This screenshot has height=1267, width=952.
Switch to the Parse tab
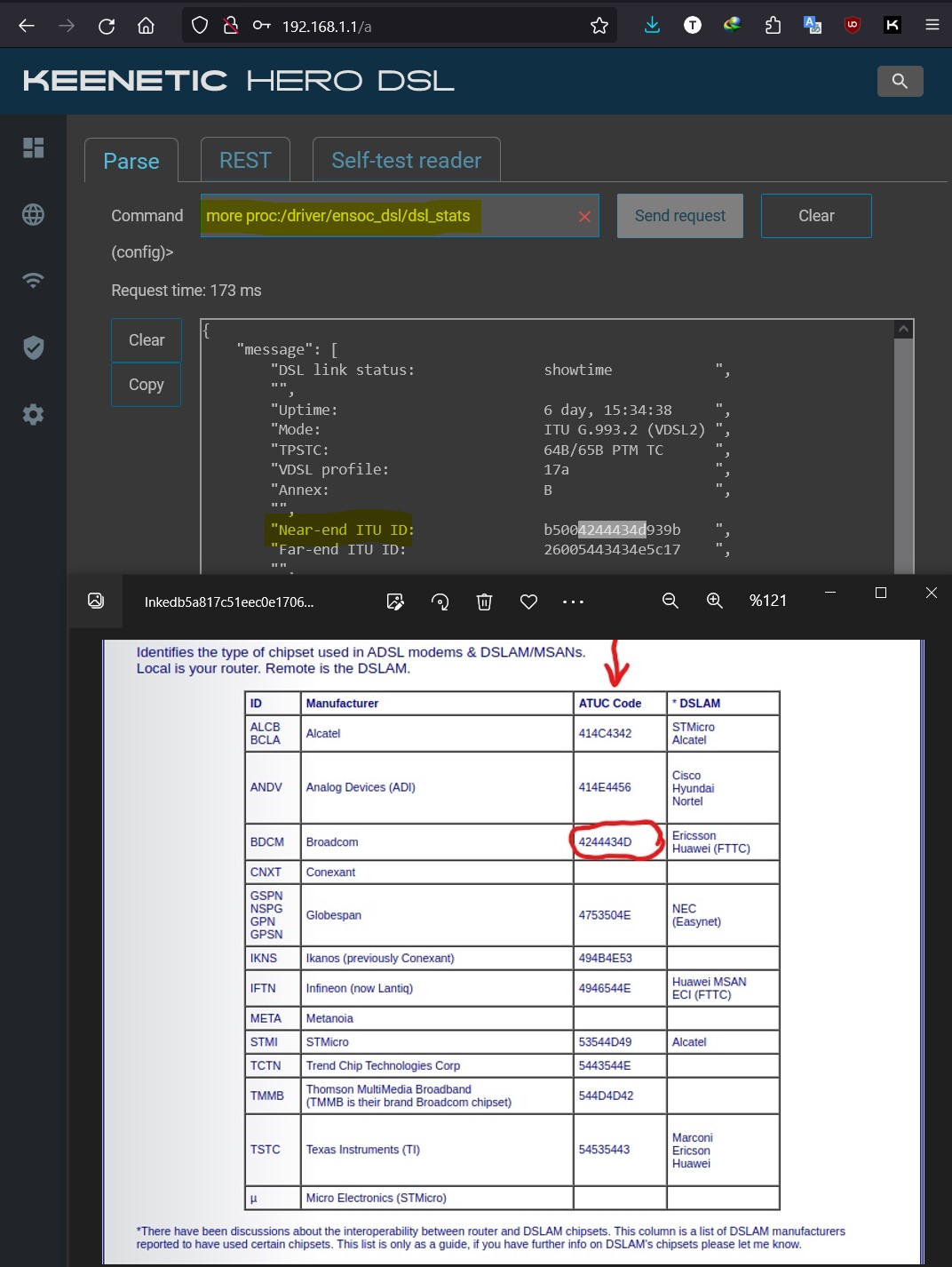coord(131,161)
